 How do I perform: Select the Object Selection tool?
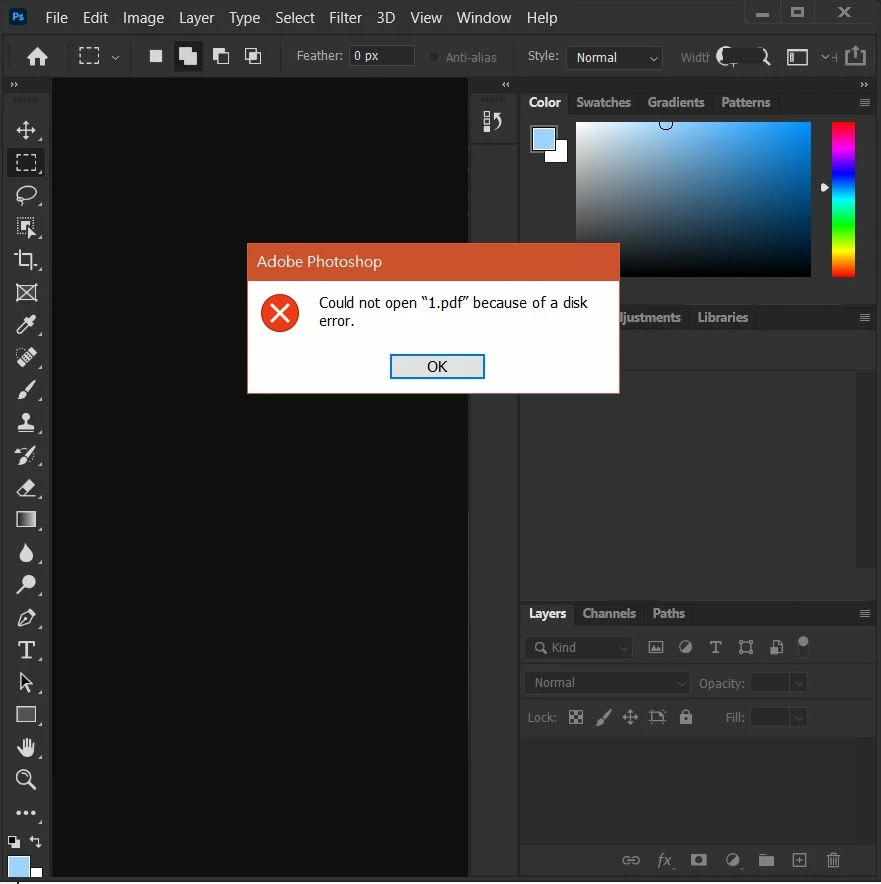pyautogui.click(x=26, y=227)
